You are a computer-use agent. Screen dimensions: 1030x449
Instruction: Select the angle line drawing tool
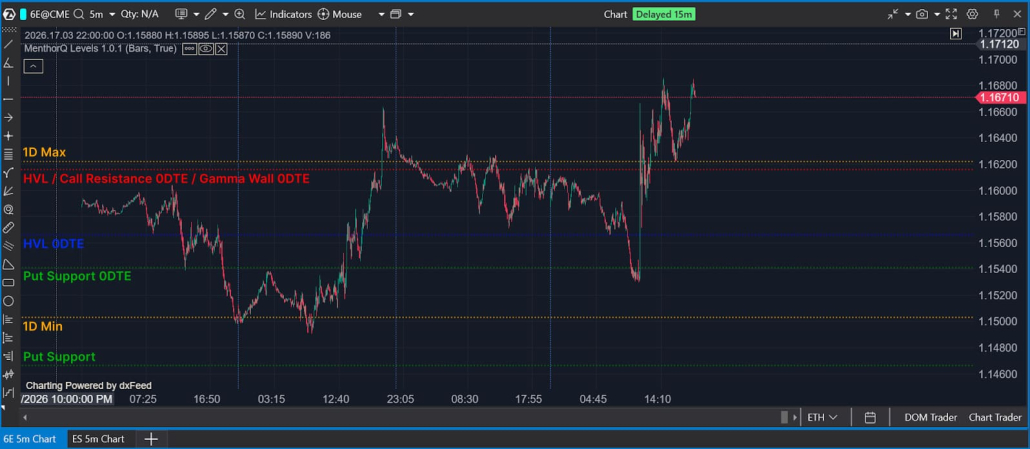[9, 63]
